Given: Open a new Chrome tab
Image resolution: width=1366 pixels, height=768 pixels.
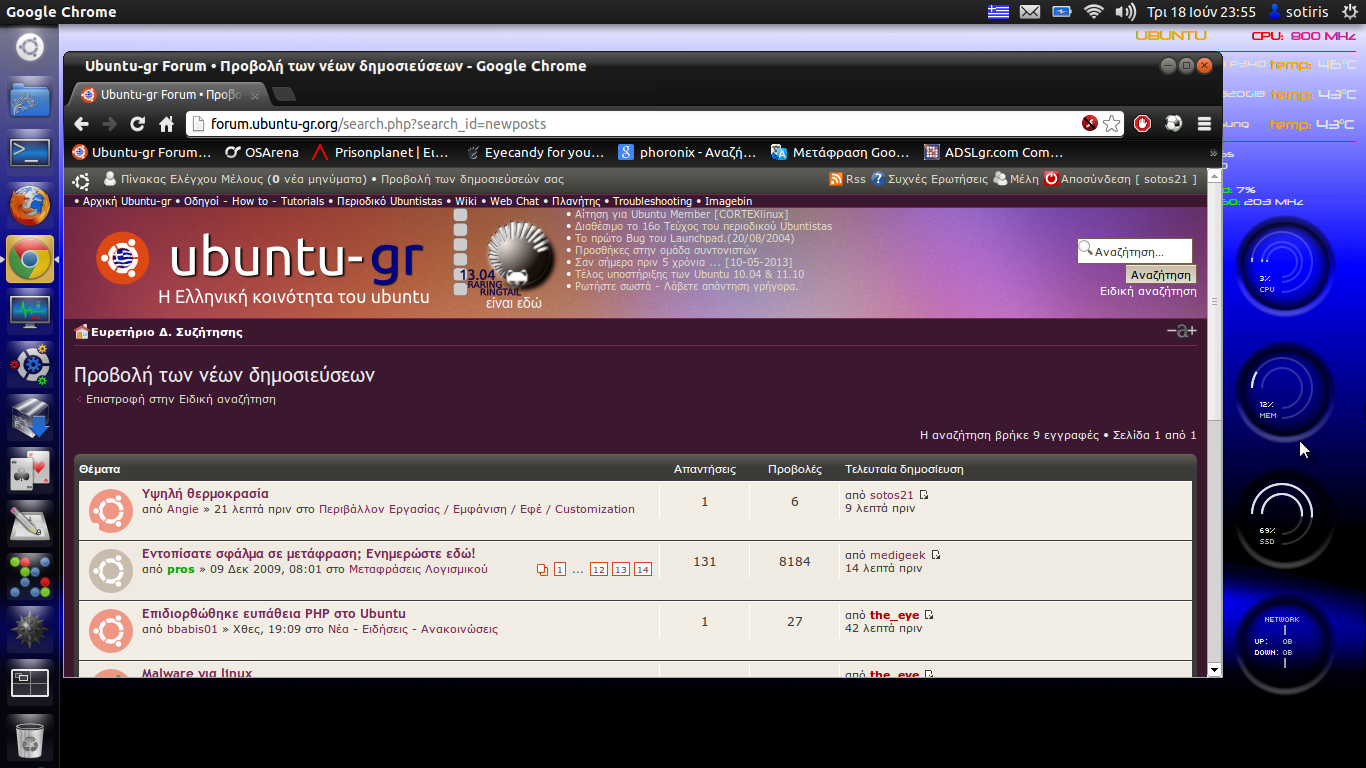Looking at the screenshot, I should 284,95.
